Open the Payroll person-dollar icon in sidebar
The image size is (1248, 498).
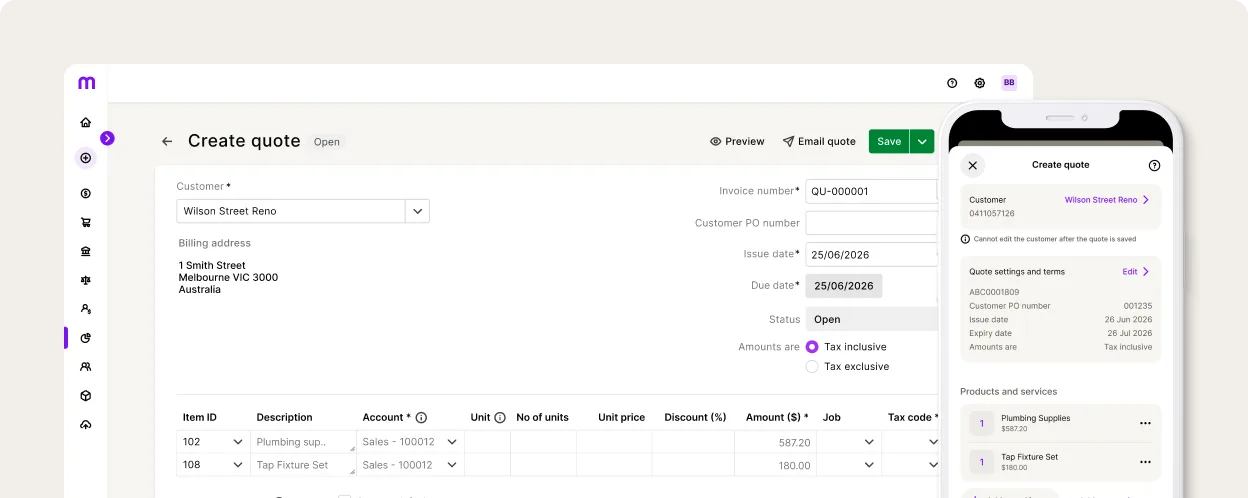point(85,309)
